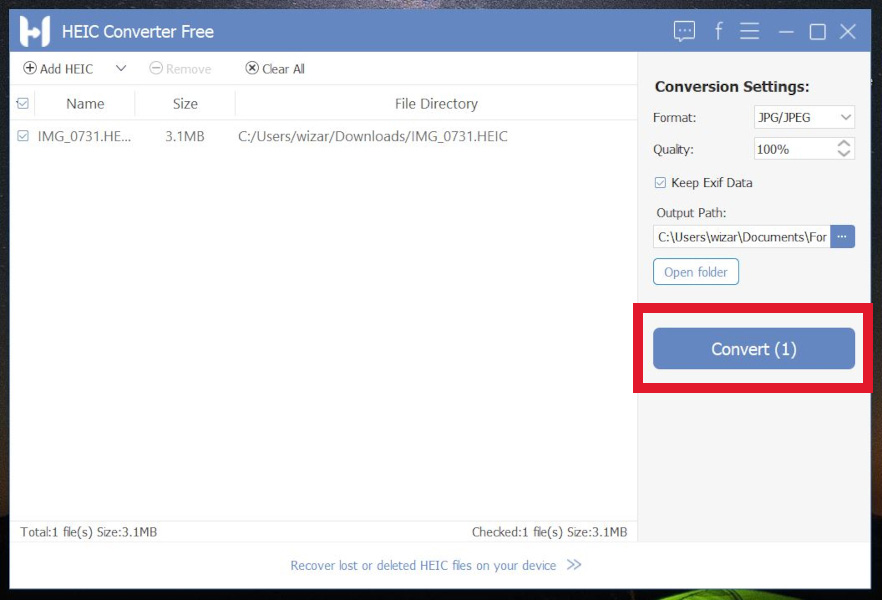Click the browse button for Output Path

click(x=842, y=237)
